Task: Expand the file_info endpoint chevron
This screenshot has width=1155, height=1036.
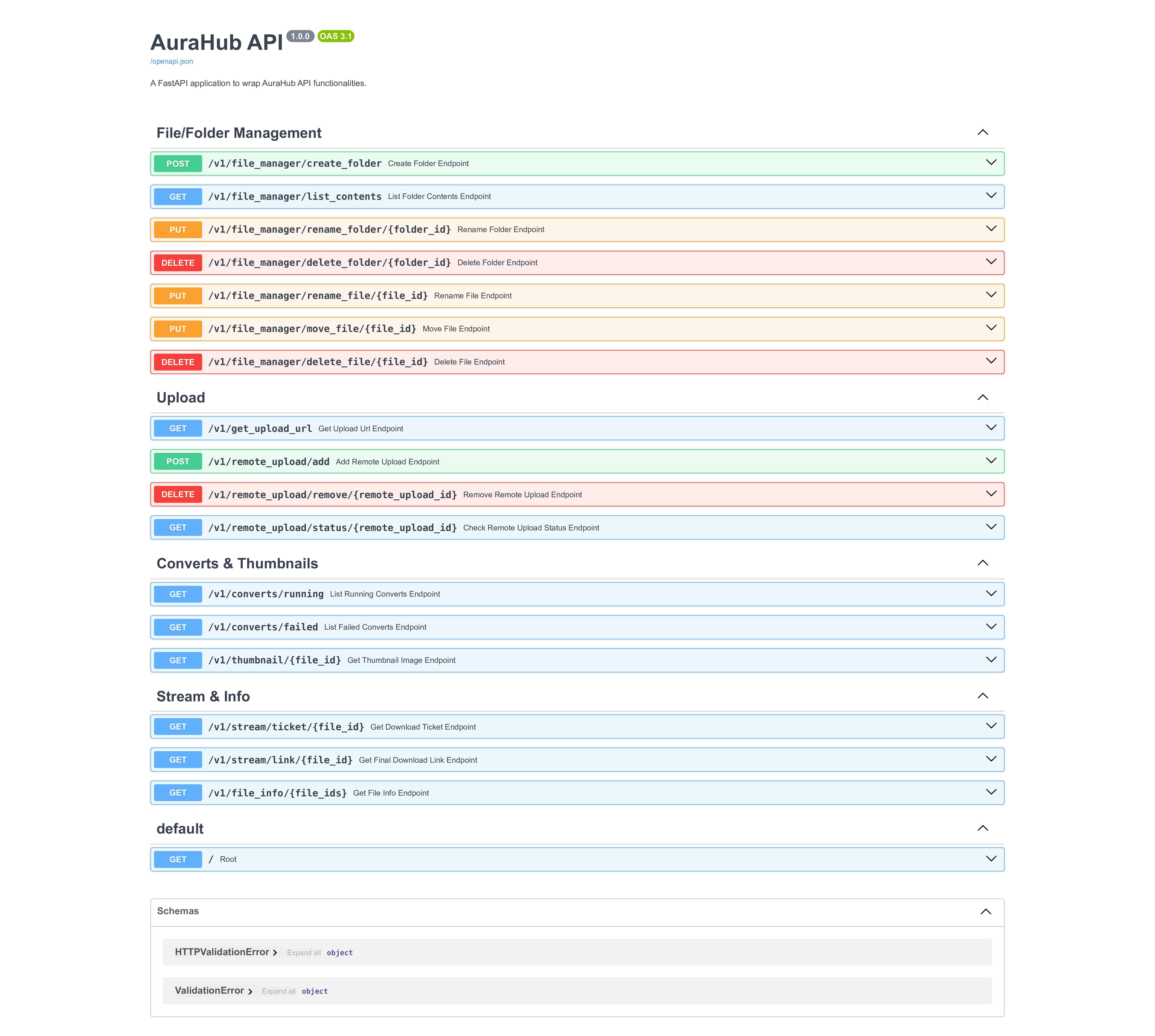Action: click(991, 792)
